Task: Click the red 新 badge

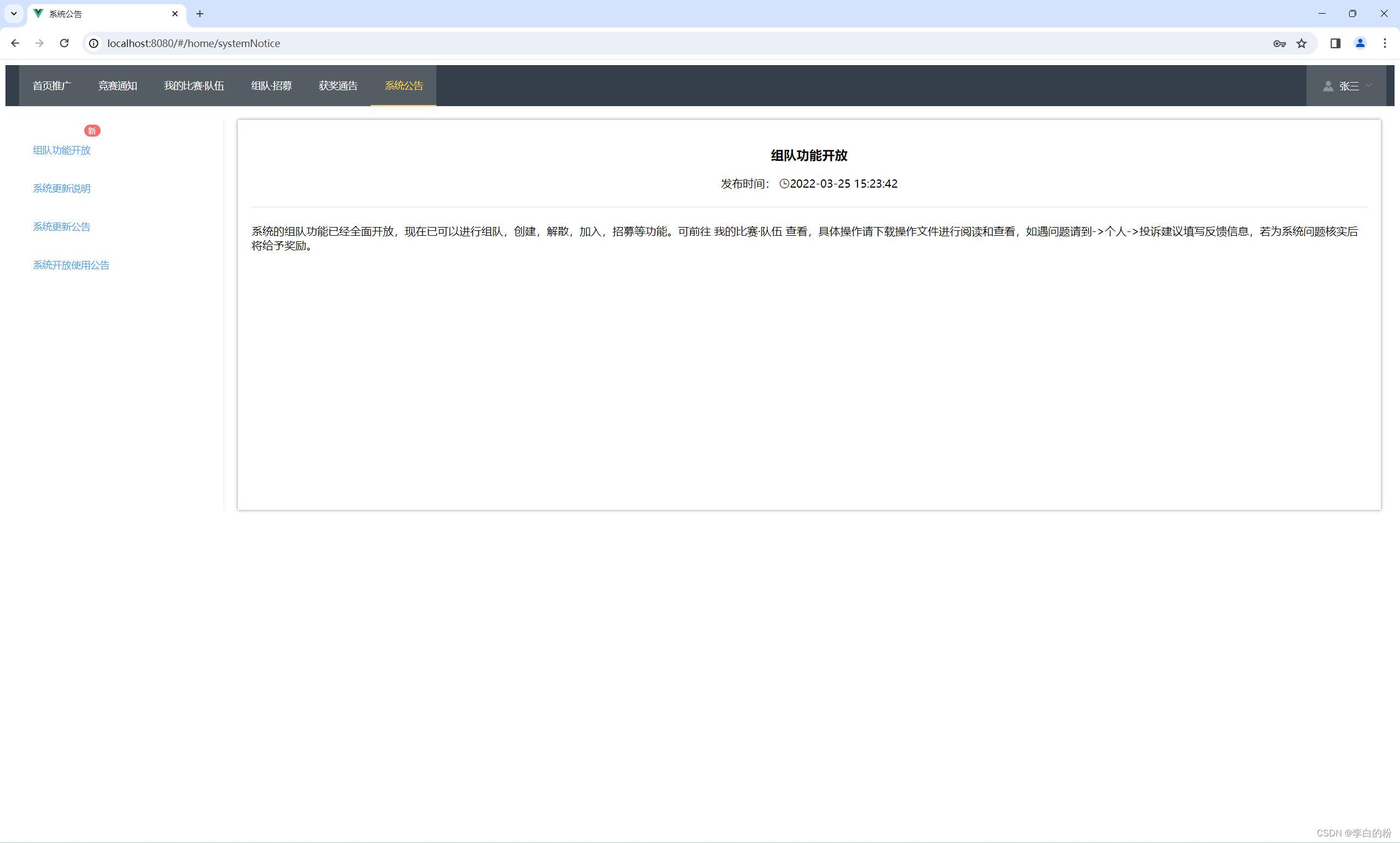Action: 92,131
